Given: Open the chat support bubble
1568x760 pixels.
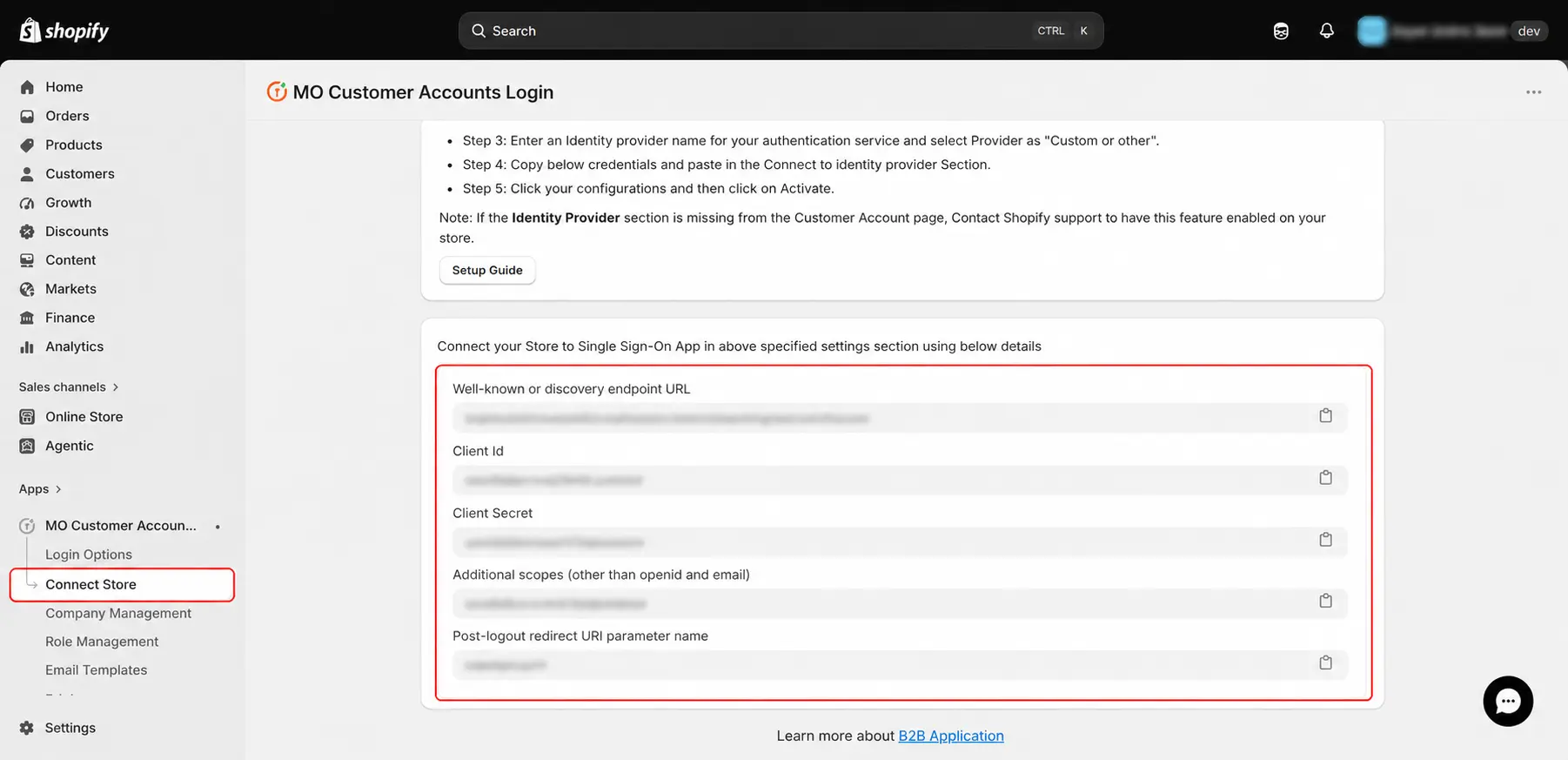Looking at the screenshot, I should click(x=1508, y=701).
